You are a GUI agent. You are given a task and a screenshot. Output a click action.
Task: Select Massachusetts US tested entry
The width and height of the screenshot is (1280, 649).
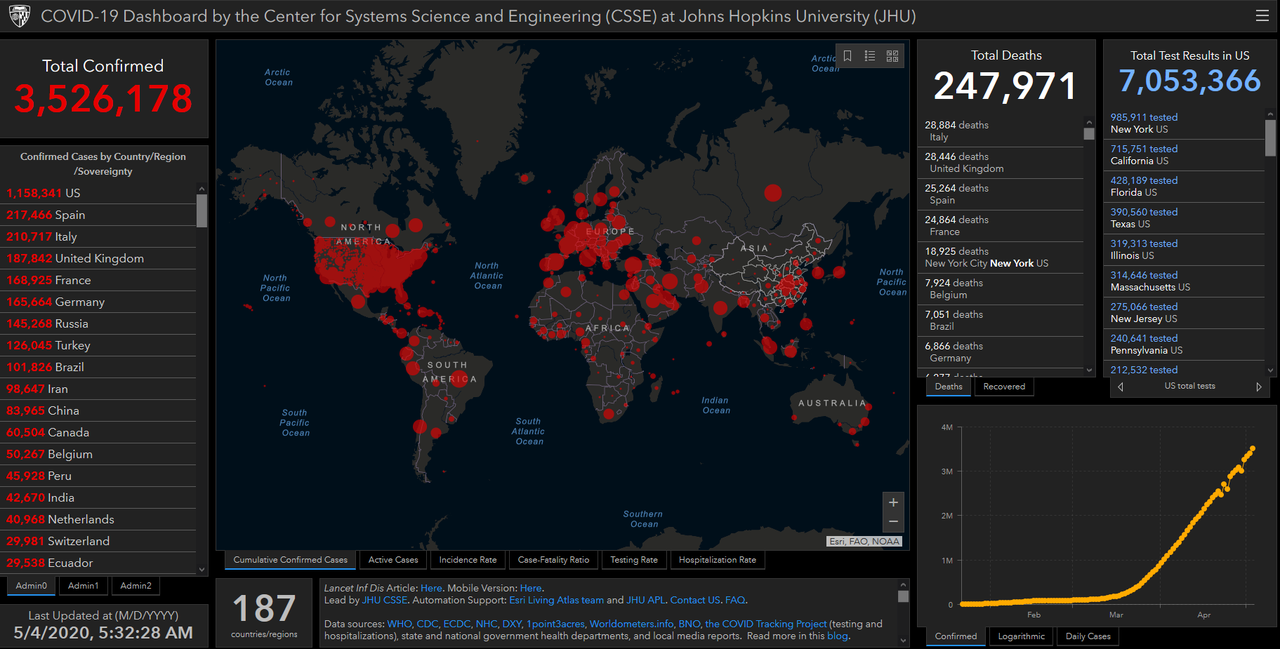tap(1184, 281)
